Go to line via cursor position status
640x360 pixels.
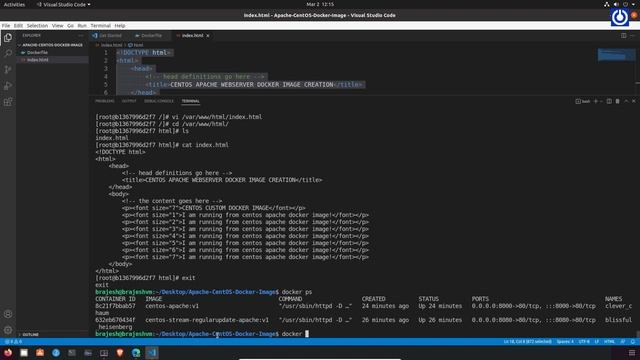(527, 342)
